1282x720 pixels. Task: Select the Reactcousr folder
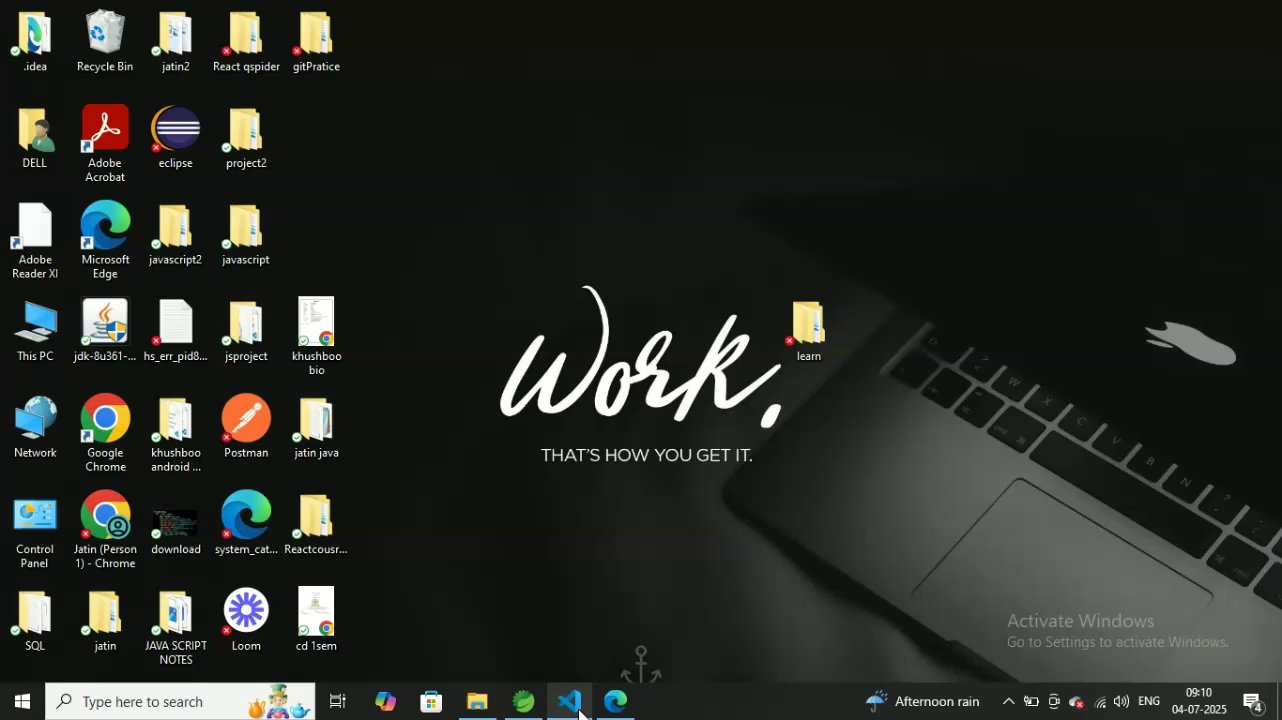click(316, 525)
